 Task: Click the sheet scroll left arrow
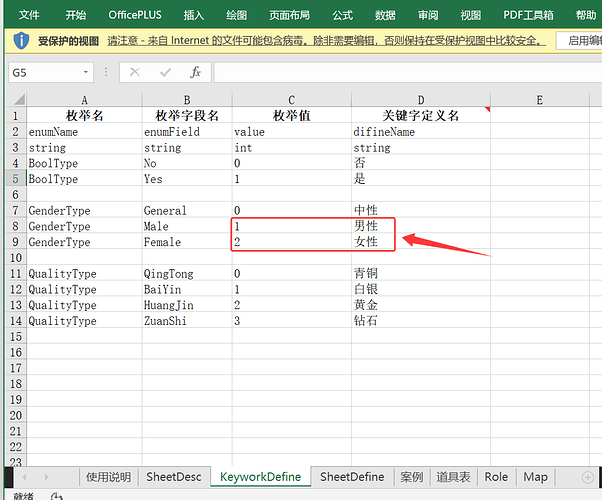24,477
